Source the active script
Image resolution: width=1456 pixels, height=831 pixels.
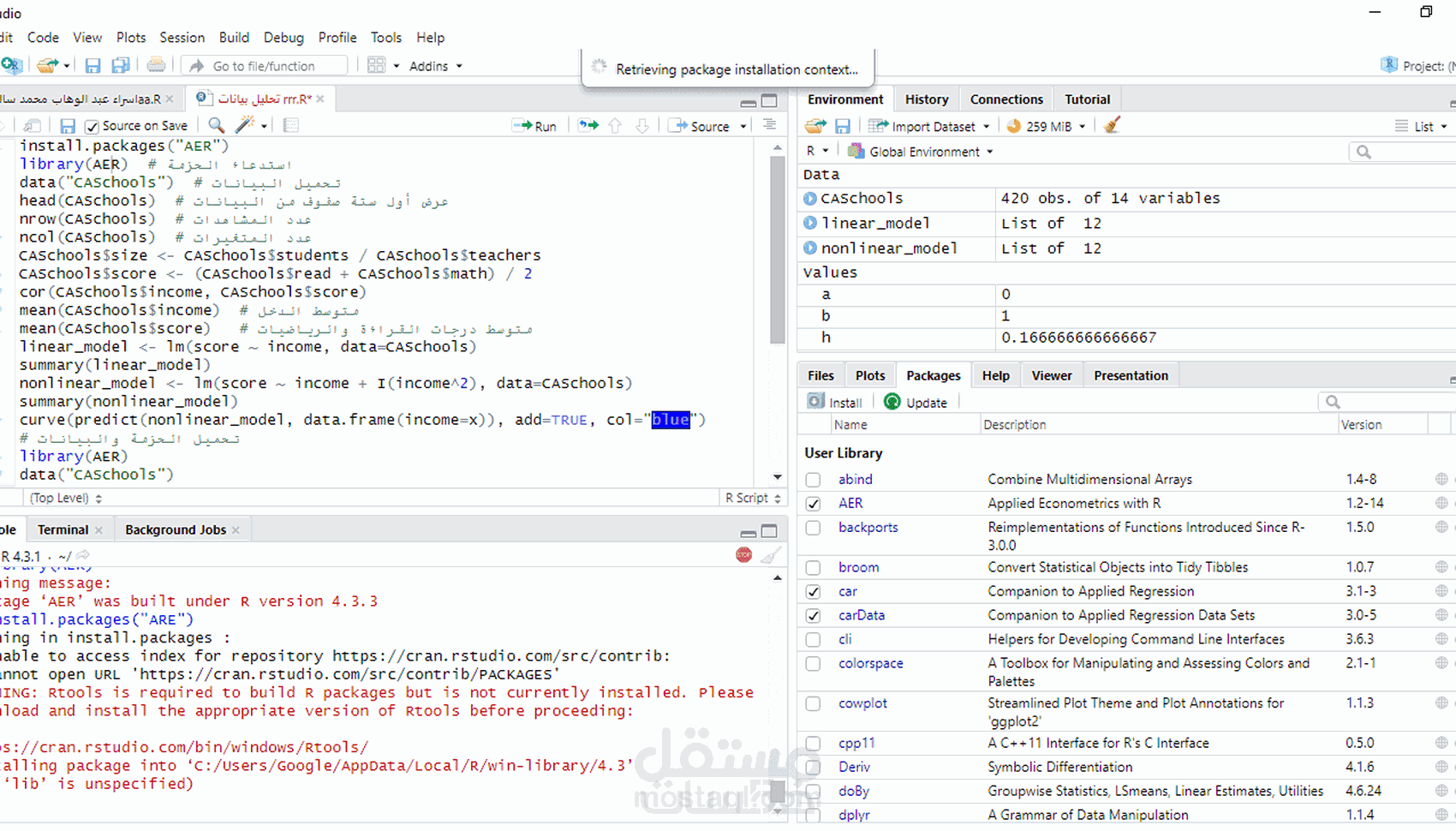699,126
